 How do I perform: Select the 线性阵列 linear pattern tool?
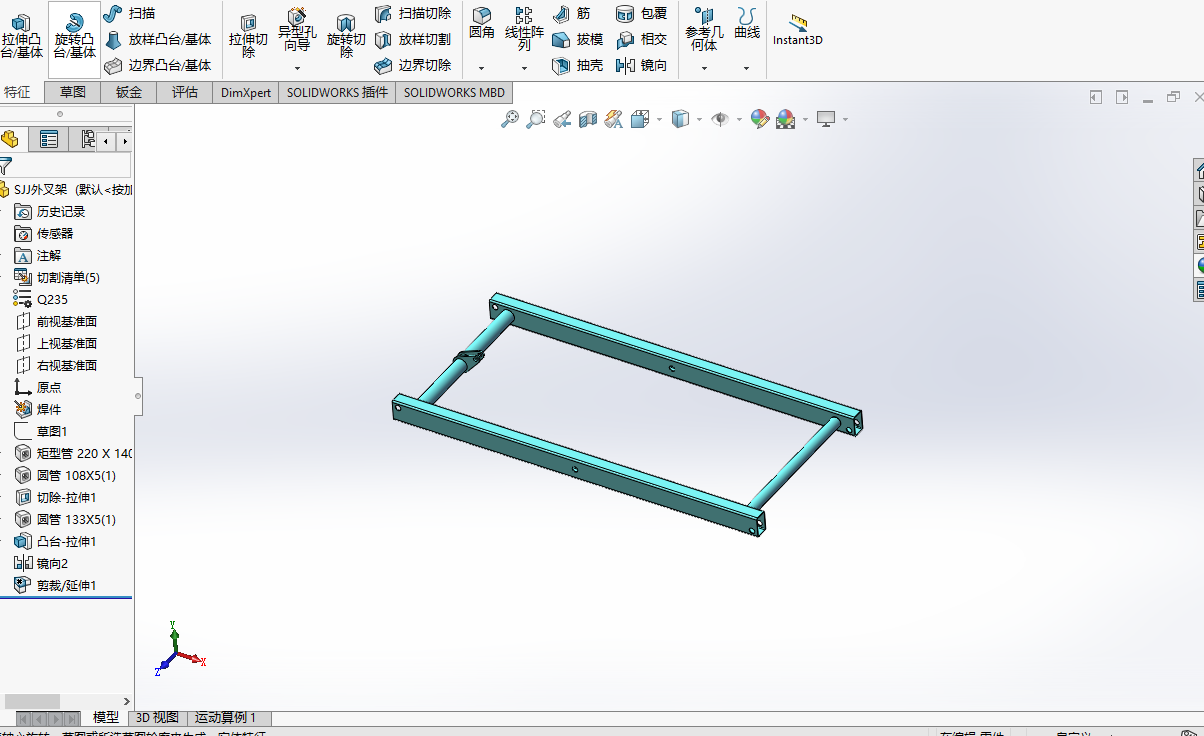524,29
